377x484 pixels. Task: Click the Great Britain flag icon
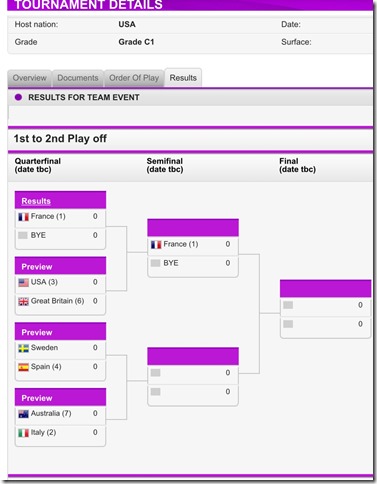[23, 302]
